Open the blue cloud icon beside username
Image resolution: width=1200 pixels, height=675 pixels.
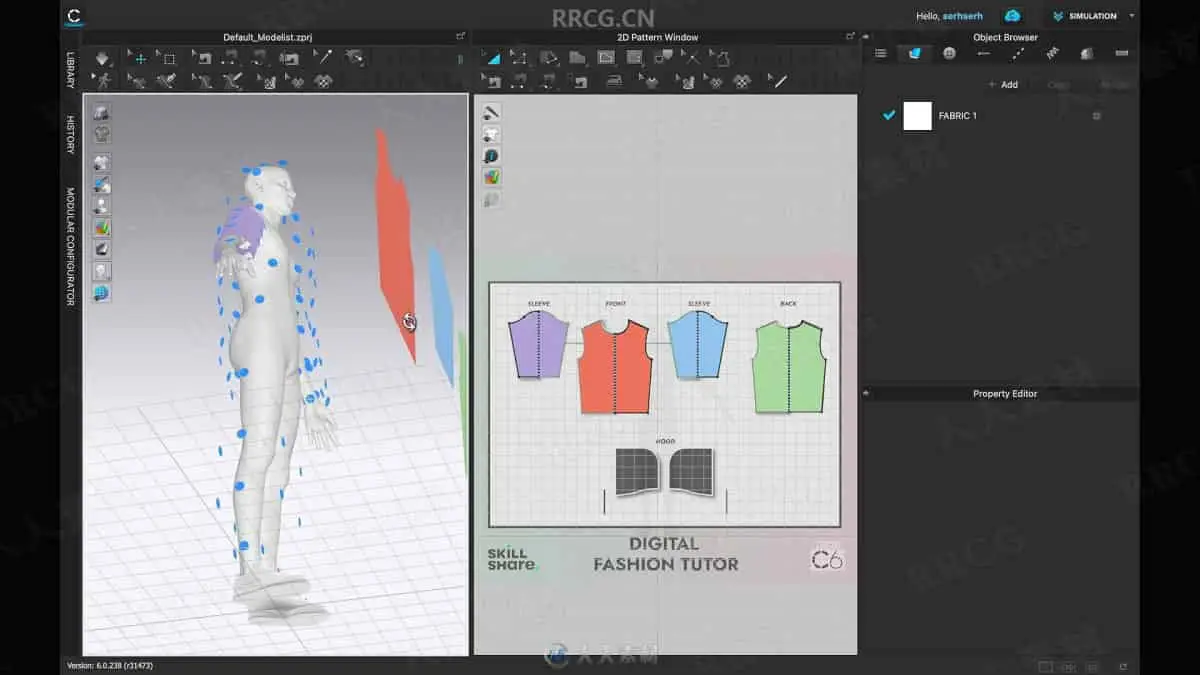tap(1012, 16)
